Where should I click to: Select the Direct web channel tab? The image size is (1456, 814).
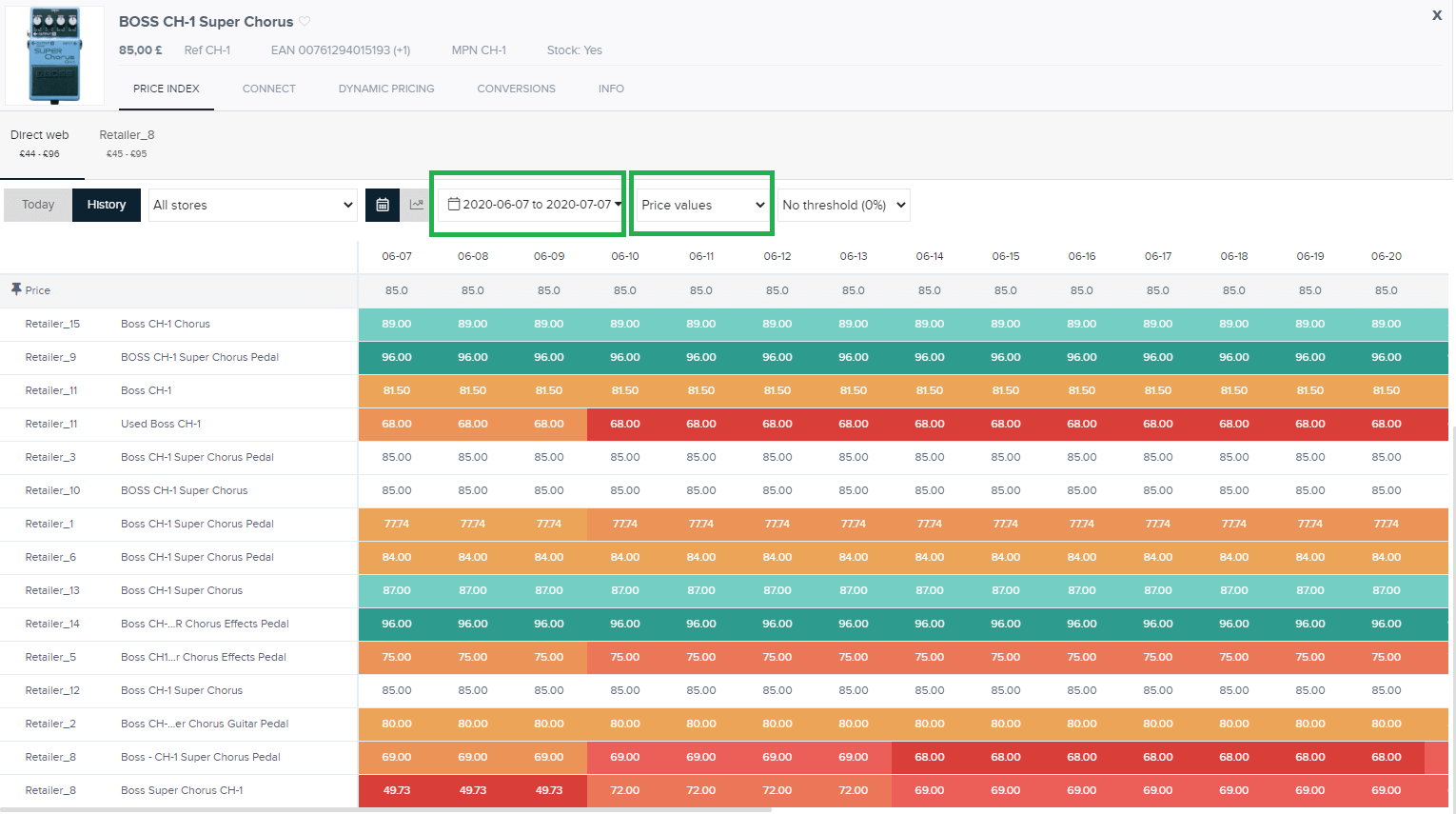click(40, 144)
